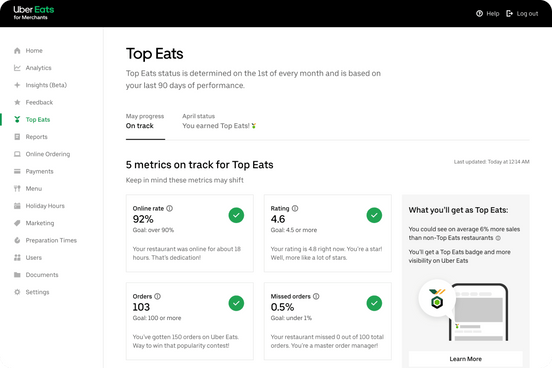Open the Feedback star icon
This screenshot has height=368, width=552.
(17, 102)
